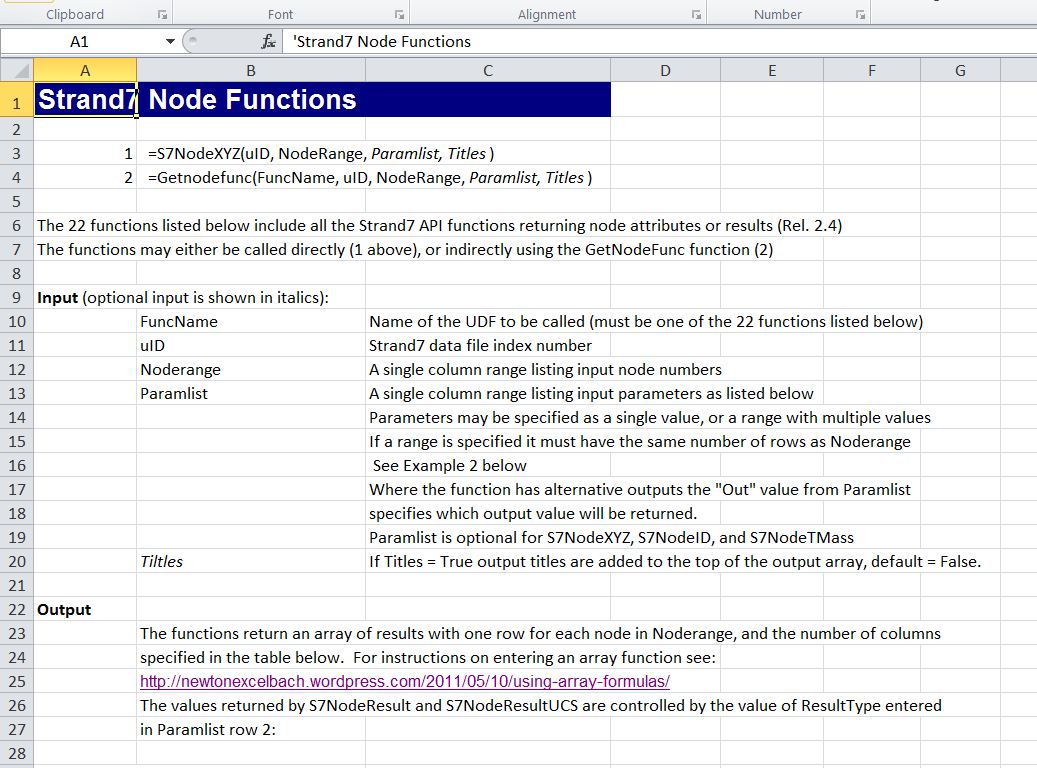1037x768 pixels.
Task: Open the Font dialog launcher
Action: coord(399,15)
